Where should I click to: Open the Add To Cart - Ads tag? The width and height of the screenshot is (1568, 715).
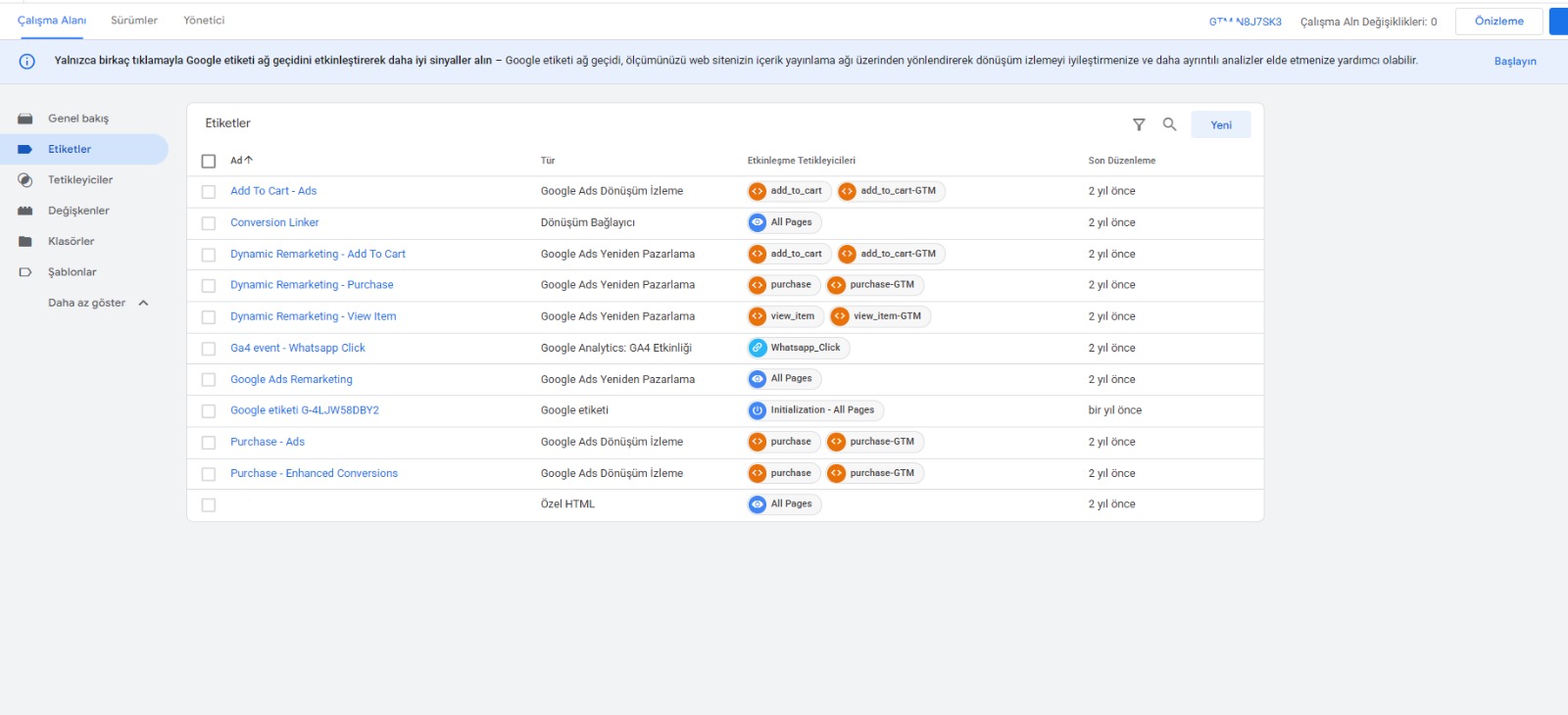[x=273, y=191]
